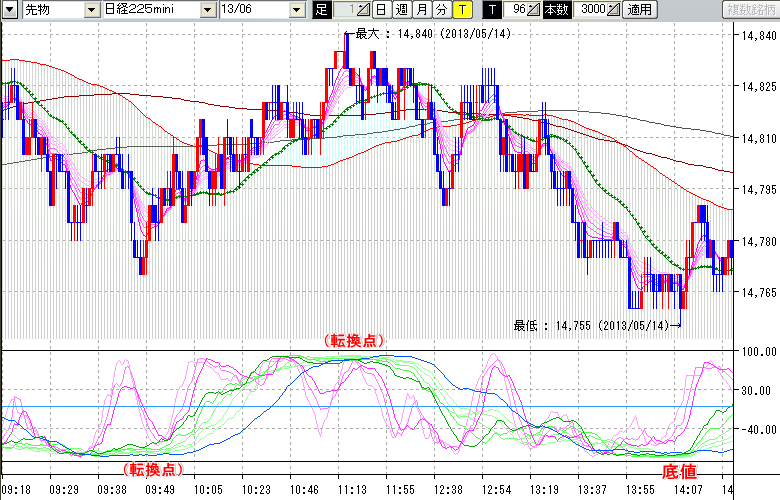Screen dimensions: 780x500
Task: Click the spinner beside the tick value 96
Action: point(535,10)
